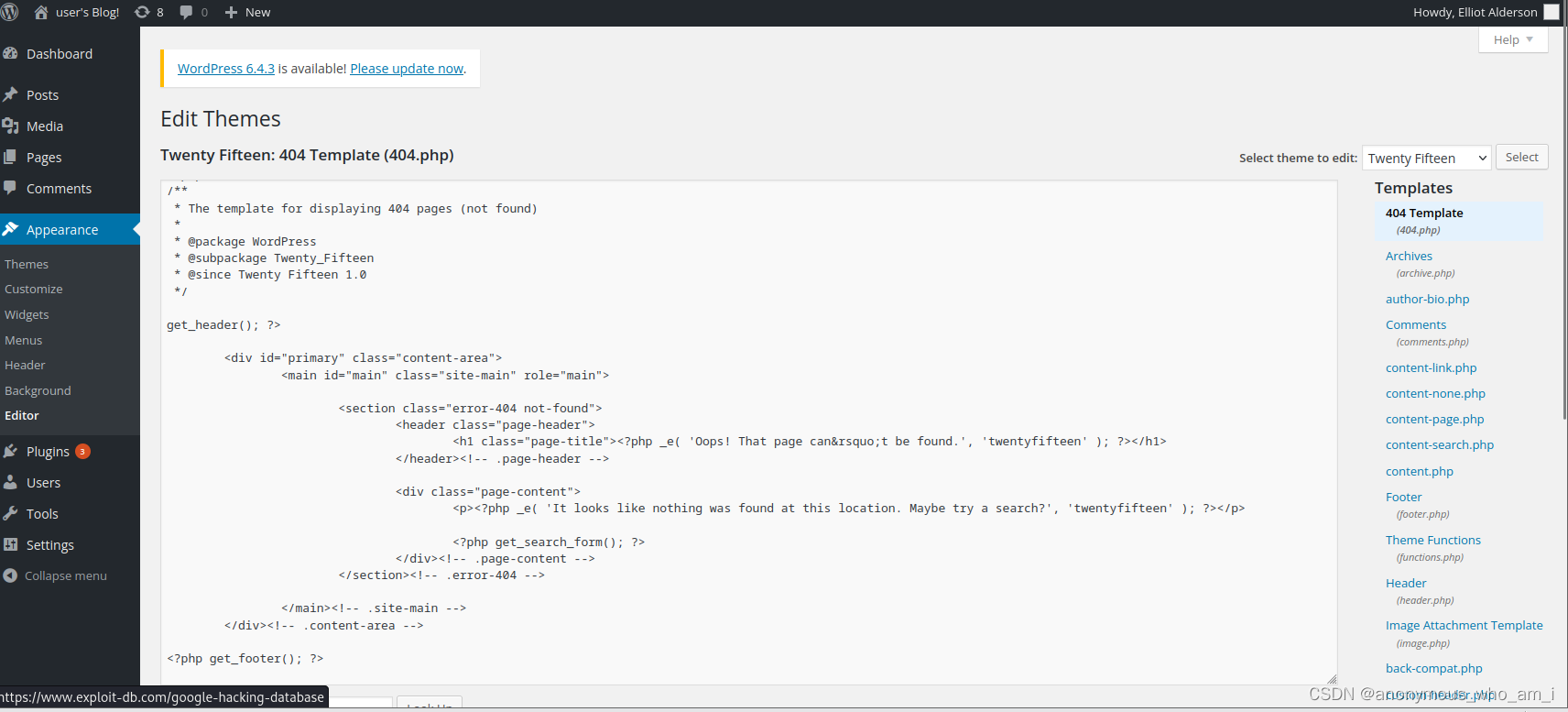The height and width of the screenshot is (712, 1568).
Task: Open the comments bubble icon in admin bar
Action: pyautogui.click(x=186, y=12)
